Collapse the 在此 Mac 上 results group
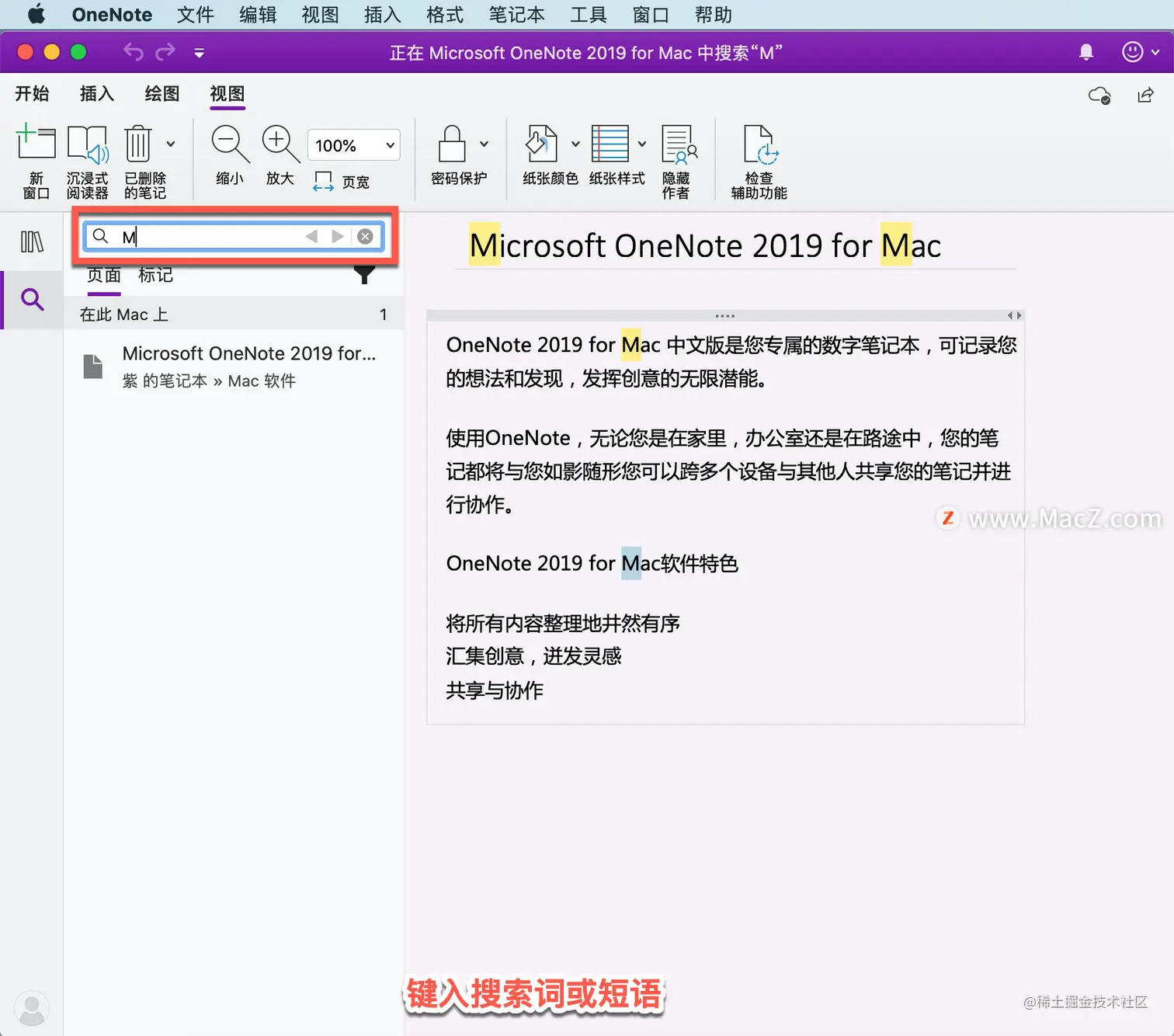This screenshot has height=1036, width=1174. [x=233, y=315]
